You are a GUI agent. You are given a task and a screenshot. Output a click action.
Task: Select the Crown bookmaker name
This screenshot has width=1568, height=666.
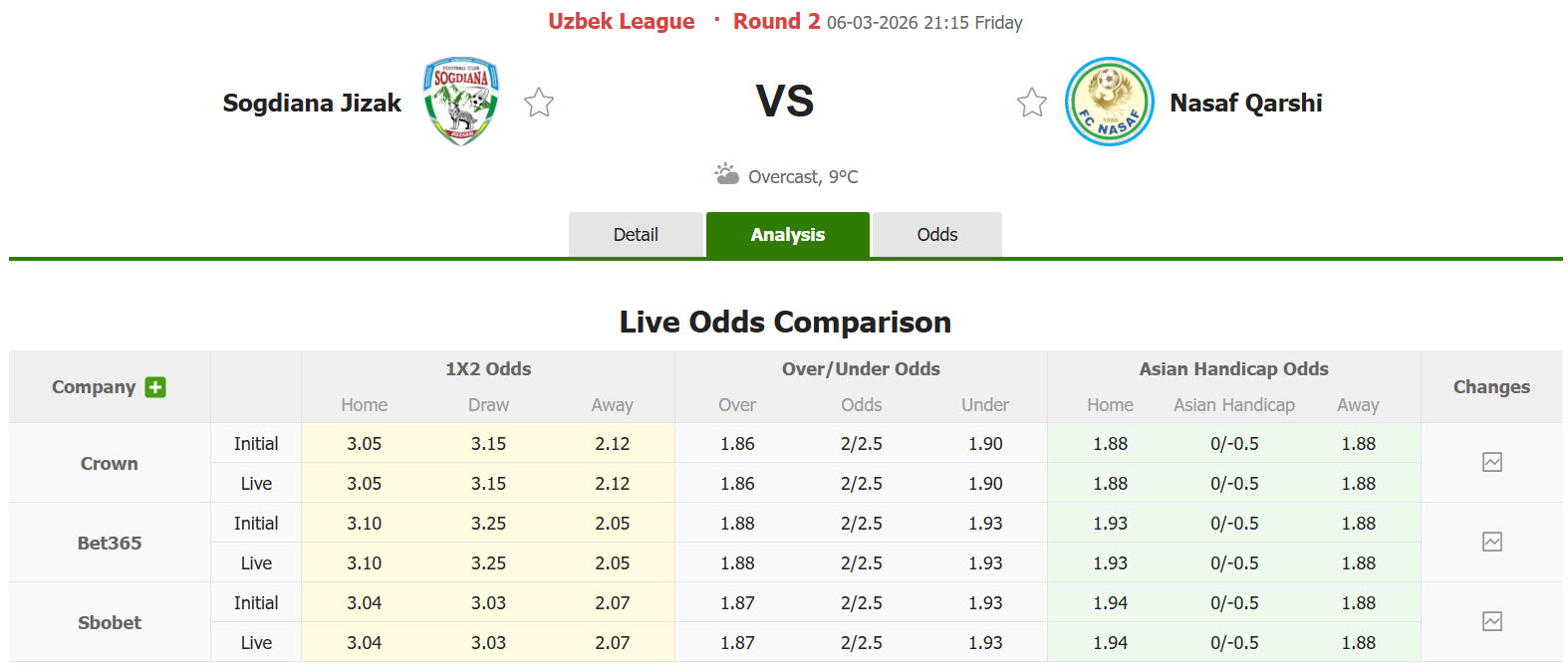(x=109, y=463)
